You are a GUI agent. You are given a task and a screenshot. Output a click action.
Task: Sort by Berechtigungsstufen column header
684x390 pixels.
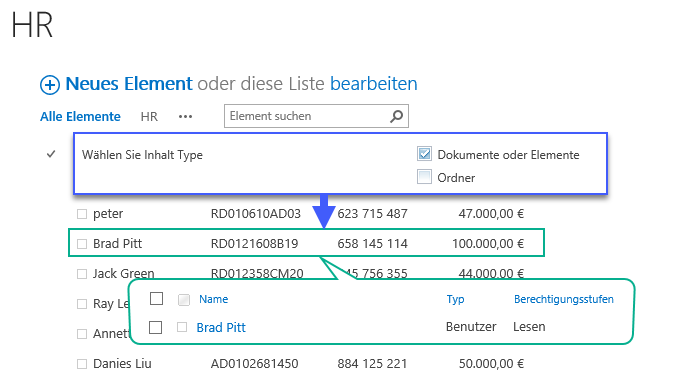click(564, 299)
